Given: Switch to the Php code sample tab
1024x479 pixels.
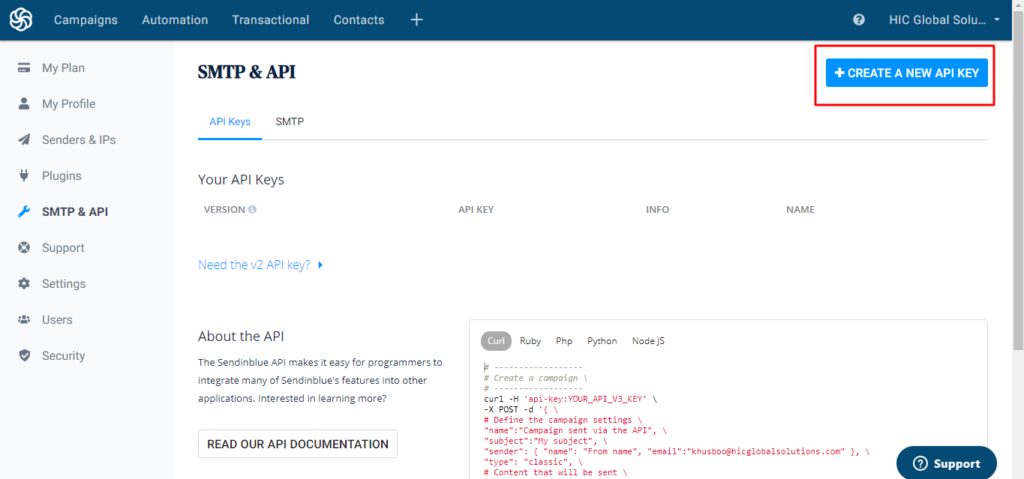Looking at the screenshot, I should point(564,340).
